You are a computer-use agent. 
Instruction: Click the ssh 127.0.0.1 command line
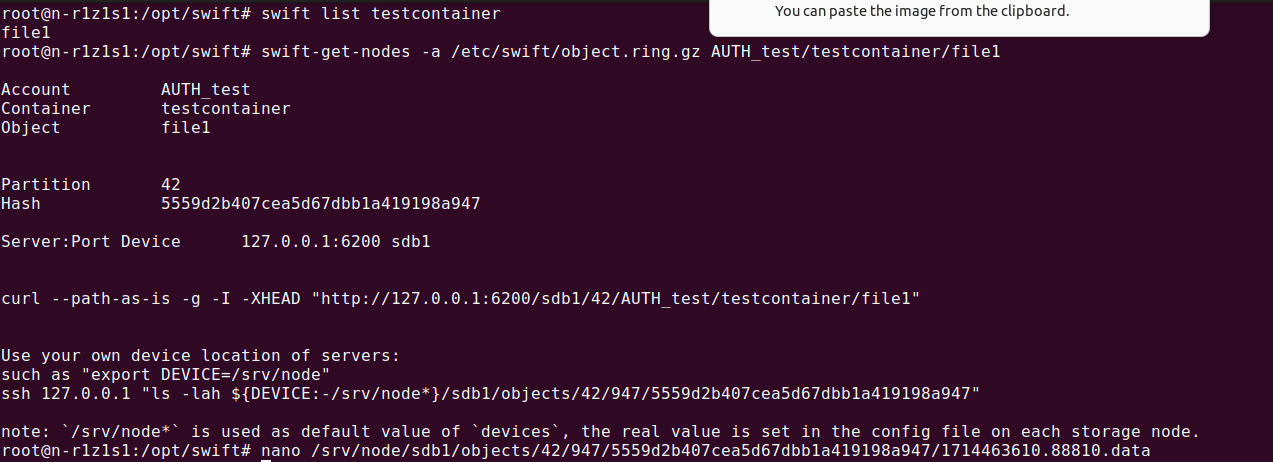click(x=490, y=394)
